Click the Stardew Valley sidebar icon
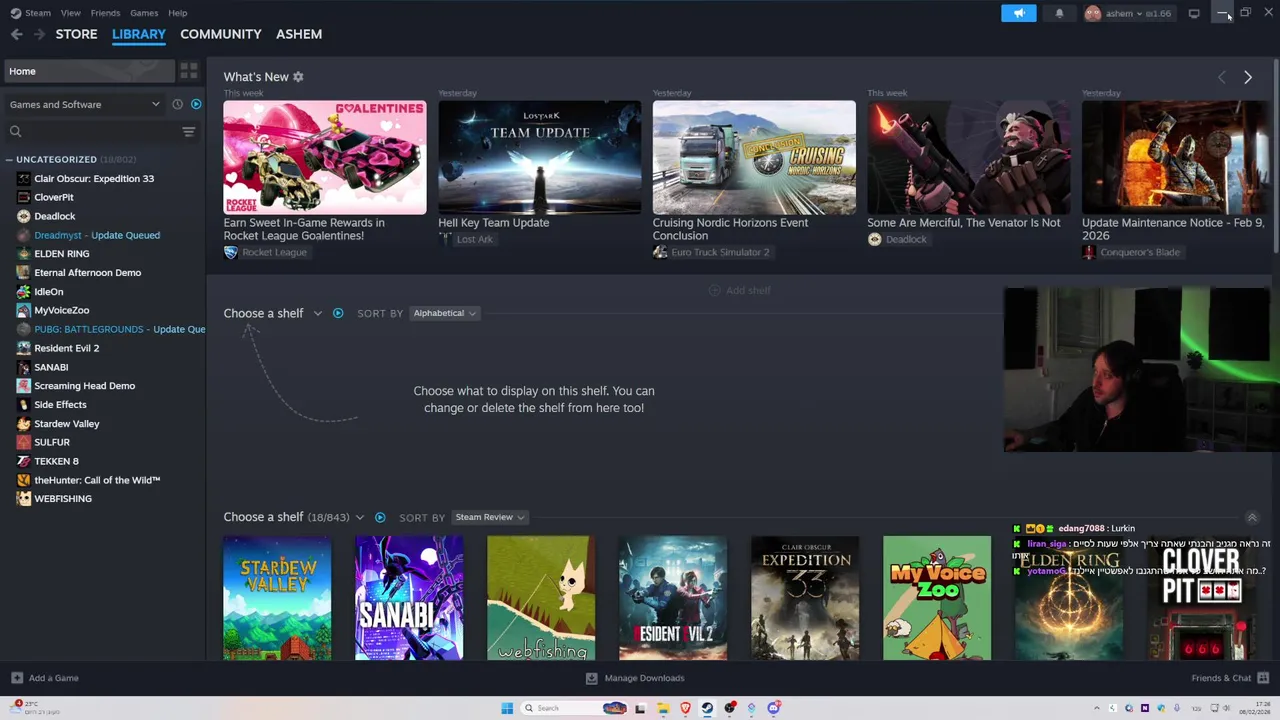1280x720 pixels. pyautogui.click(x=24, y=424)
